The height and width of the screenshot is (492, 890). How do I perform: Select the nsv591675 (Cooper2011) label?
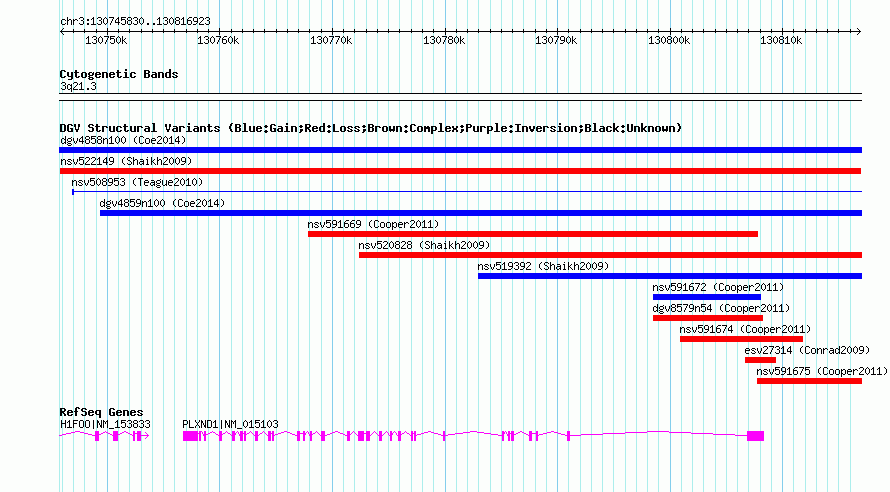pos(822,371)
